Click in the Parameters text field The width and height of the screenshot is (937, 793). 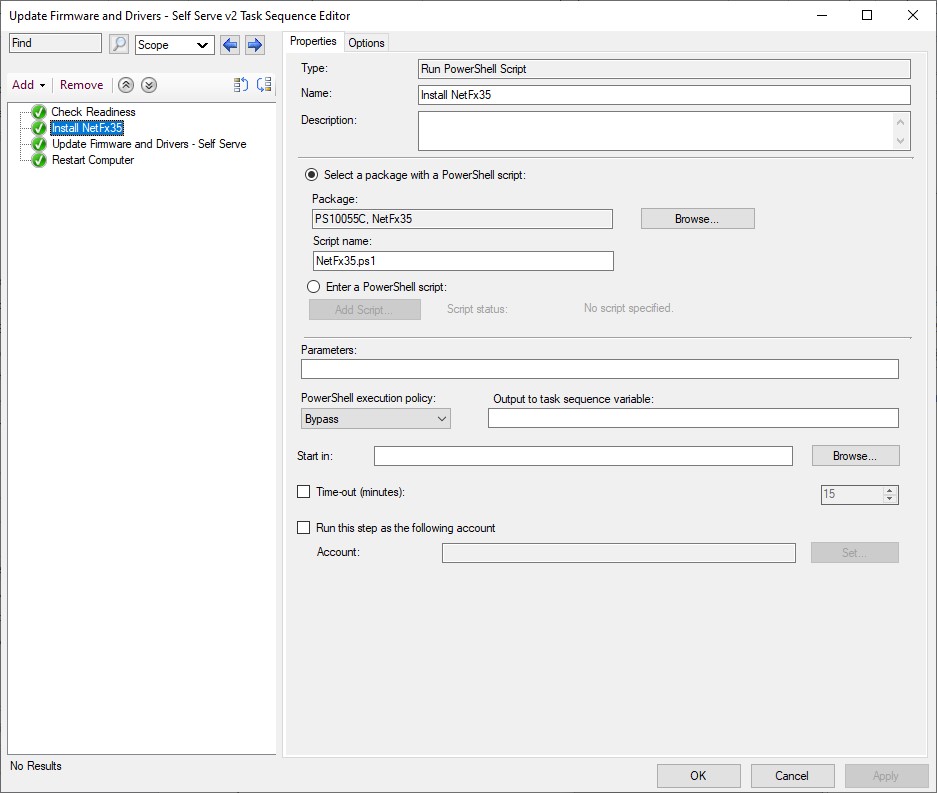[599, 369]
